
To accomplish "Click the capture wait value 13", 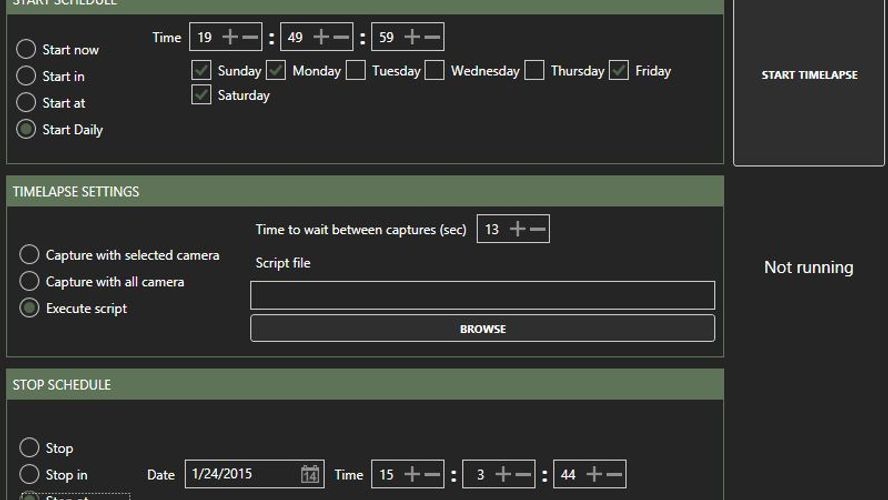I will [492, 229].
